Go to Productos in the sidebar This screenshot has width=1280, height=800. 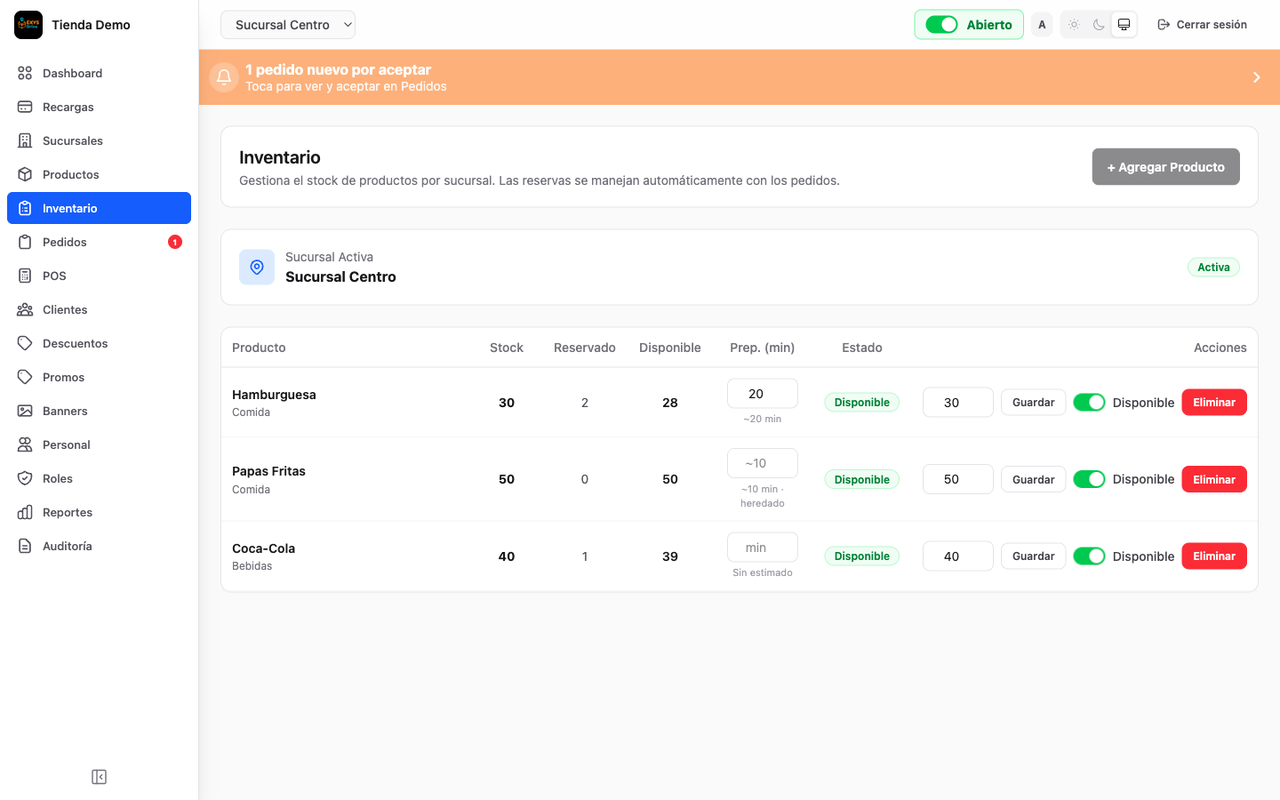coord(99,174)
